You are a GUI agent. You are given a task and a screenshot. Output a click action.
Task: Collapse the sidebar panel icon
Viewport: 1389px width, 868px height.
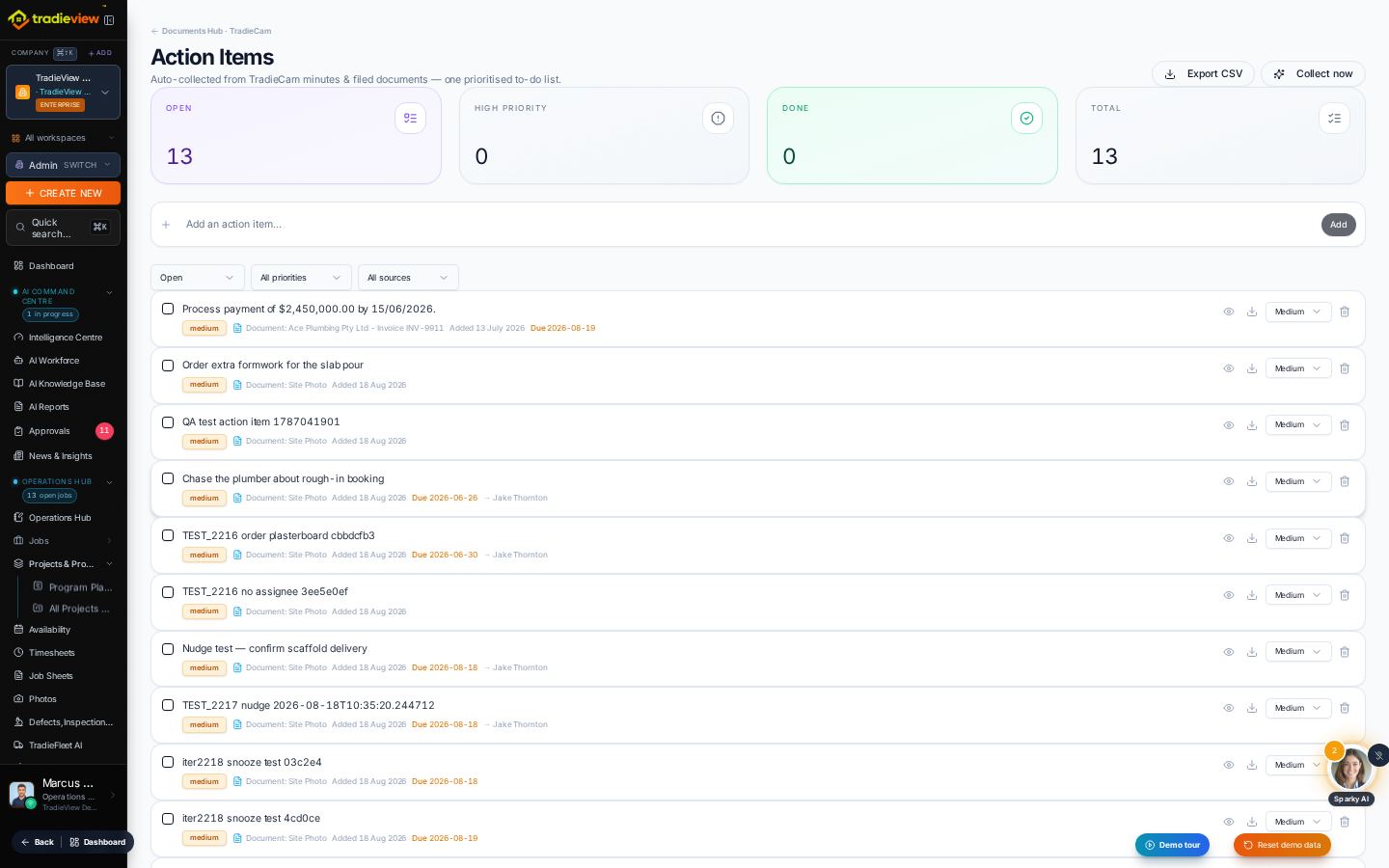pyautogui.click(x=109, y=19)
